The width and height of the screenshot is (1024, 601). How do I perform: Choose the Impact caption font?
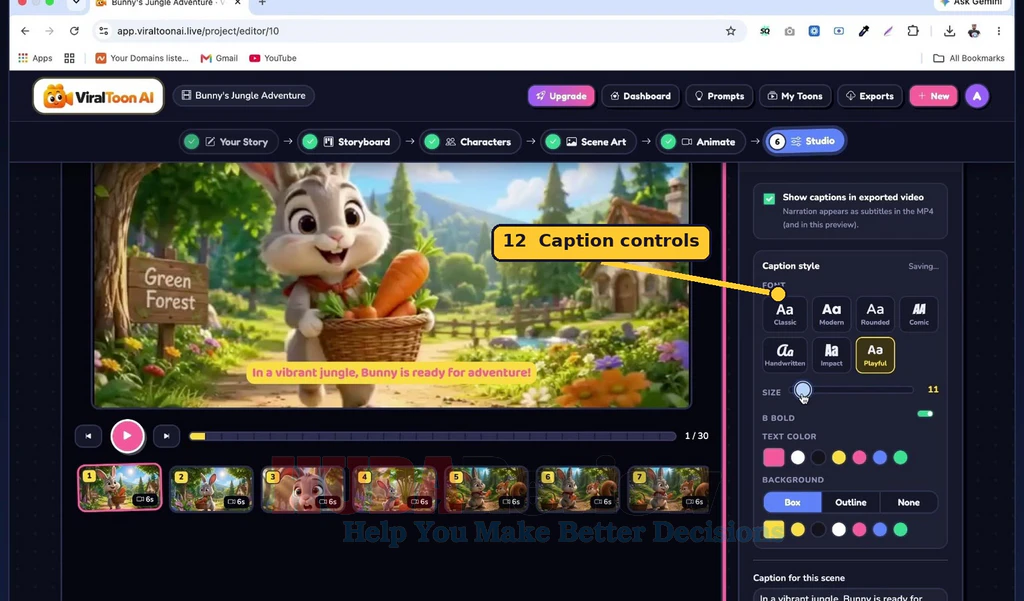point(831,355)
